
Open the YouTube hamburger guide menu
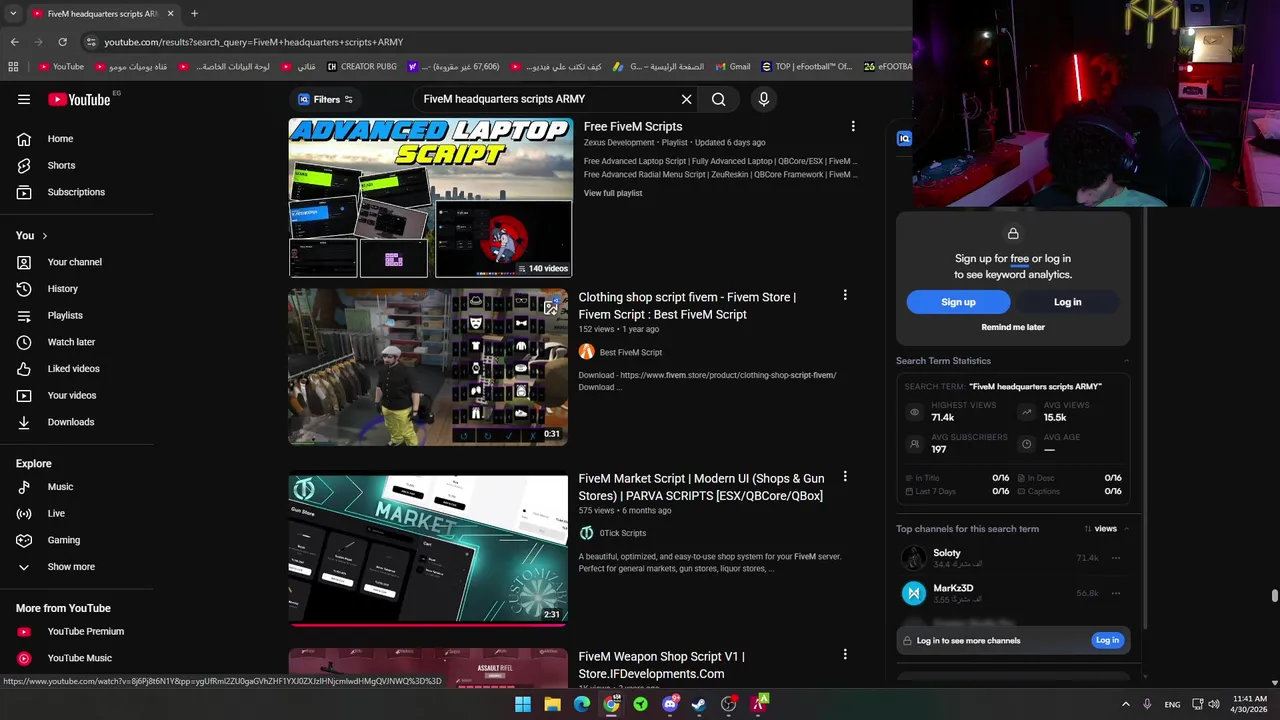click(24, 99)
